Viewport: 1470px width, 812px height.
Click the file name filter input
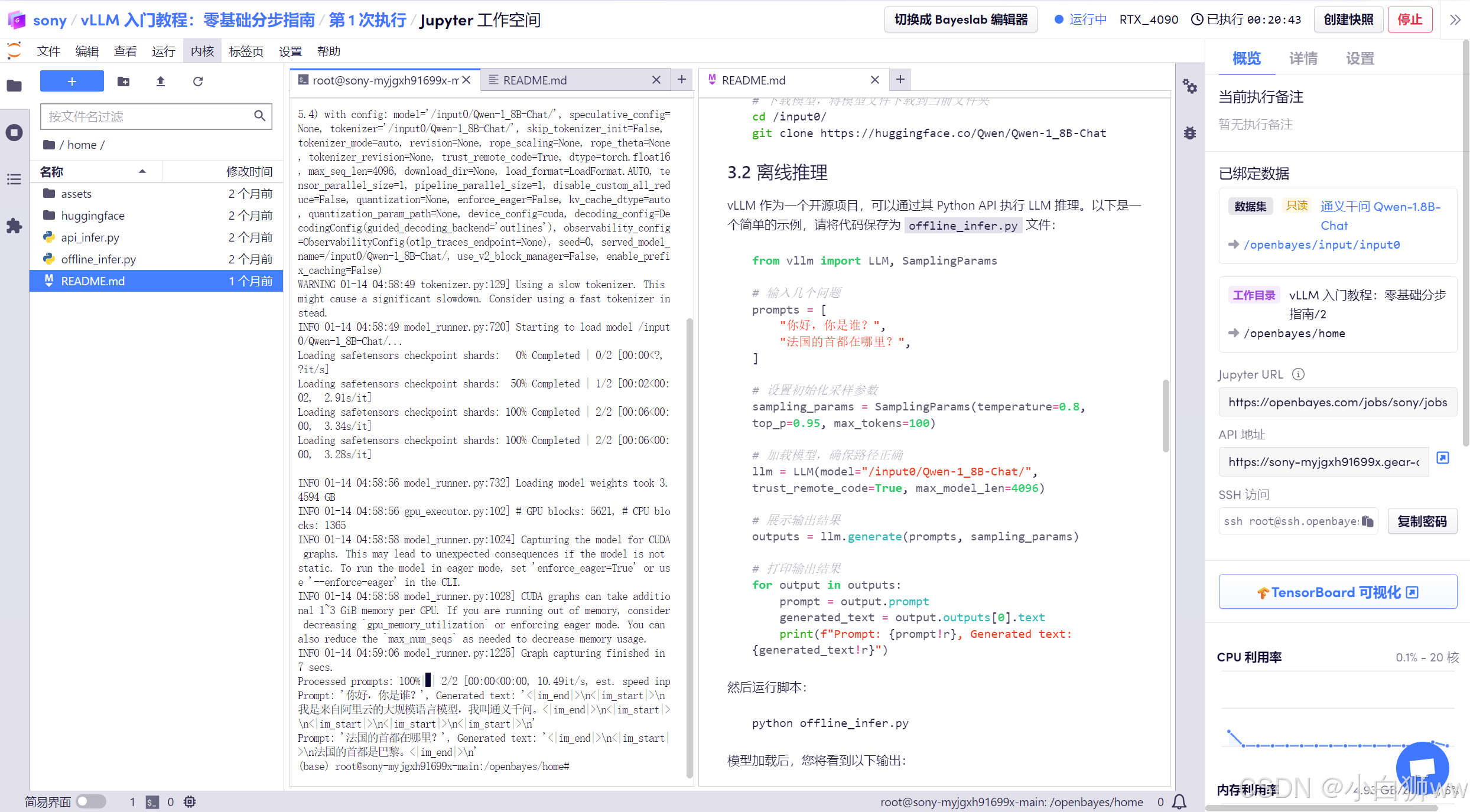(x=148, y=116)
